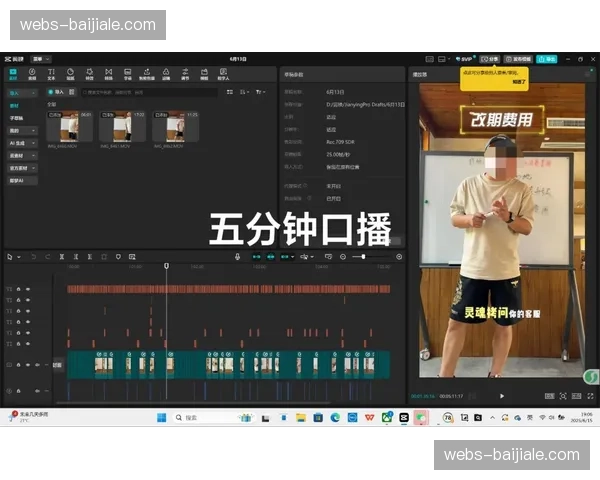
Task: Click the SVIP badge in title bar
Action: click(x=464, y=59)
